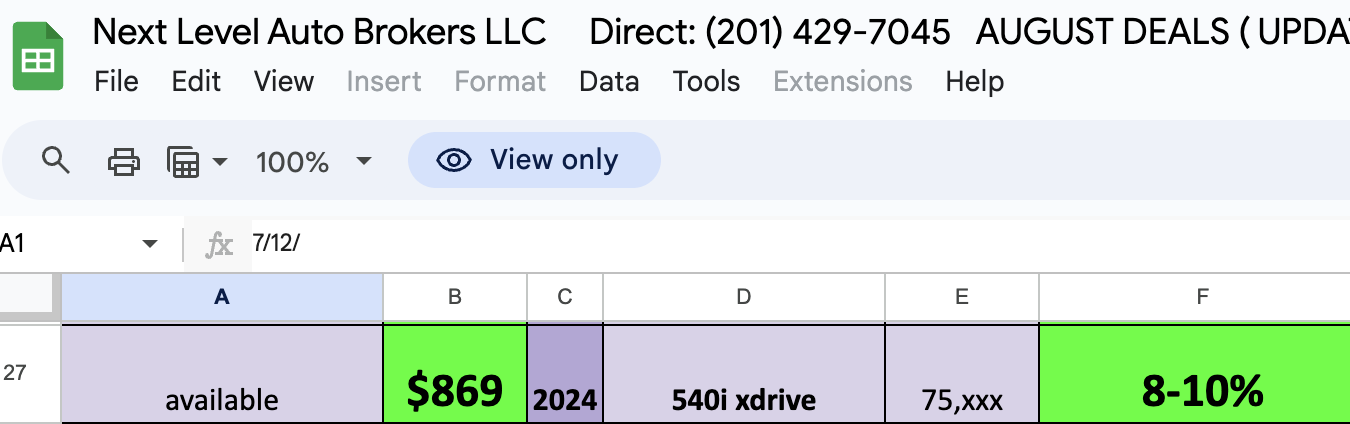
Task: Click the formula bar showing 7/12/
Action: 795,244
